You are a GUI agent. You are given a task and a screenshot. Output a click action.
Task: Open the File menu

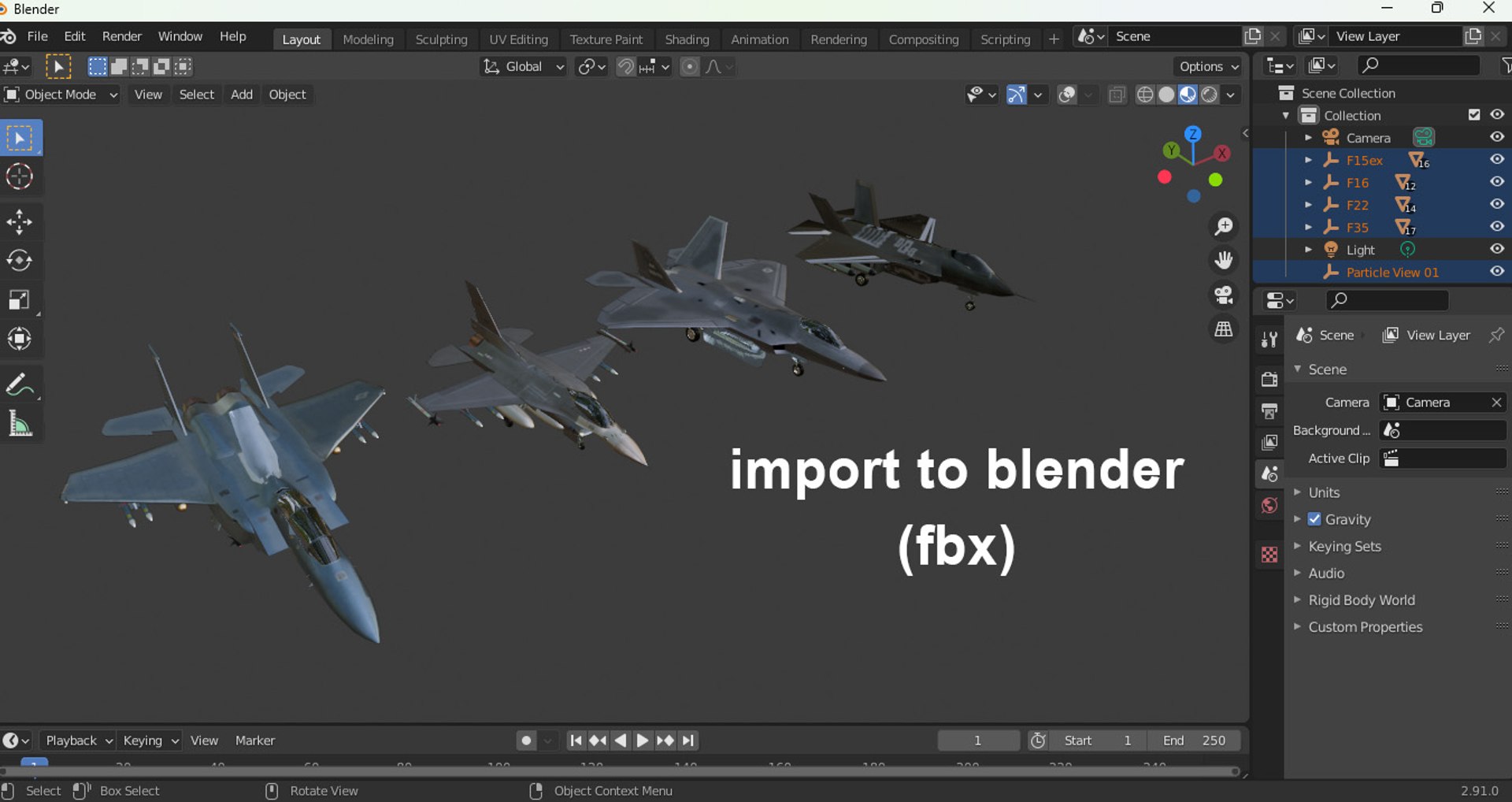37,37
